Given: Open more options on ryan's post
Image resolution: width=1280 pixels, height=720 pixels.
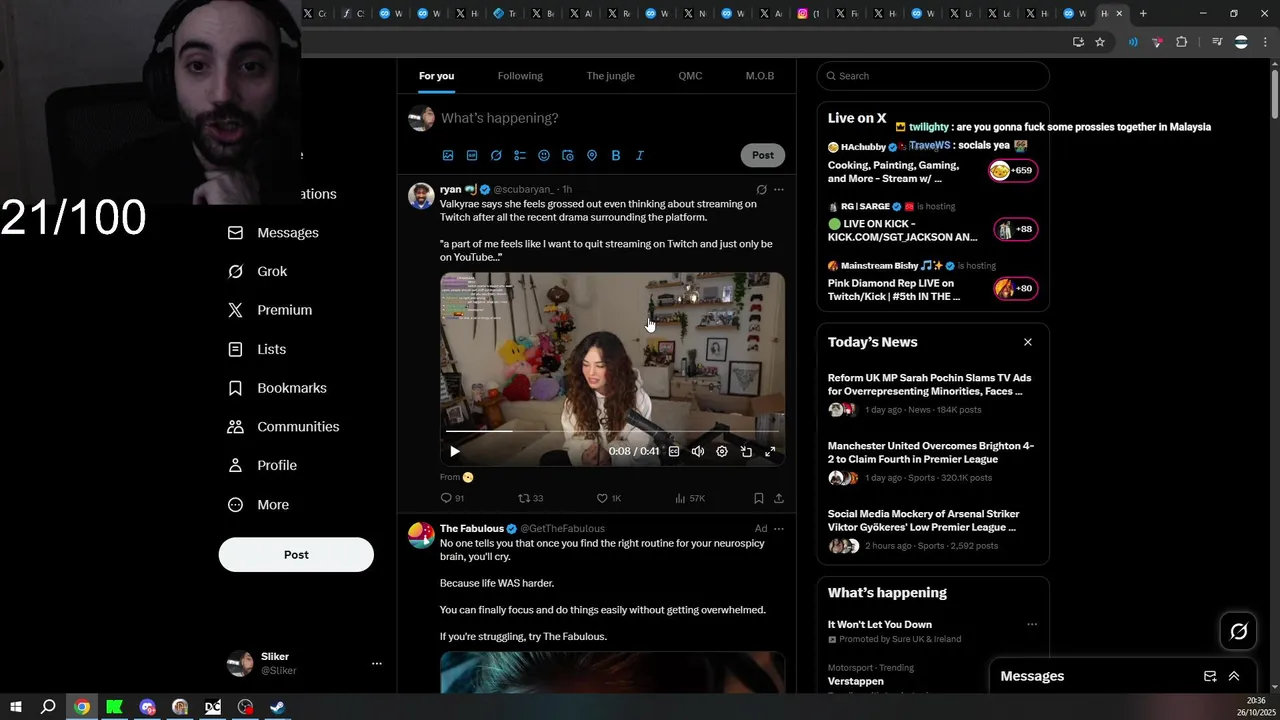Looking at the screenshot, I should tap(779, 189).
